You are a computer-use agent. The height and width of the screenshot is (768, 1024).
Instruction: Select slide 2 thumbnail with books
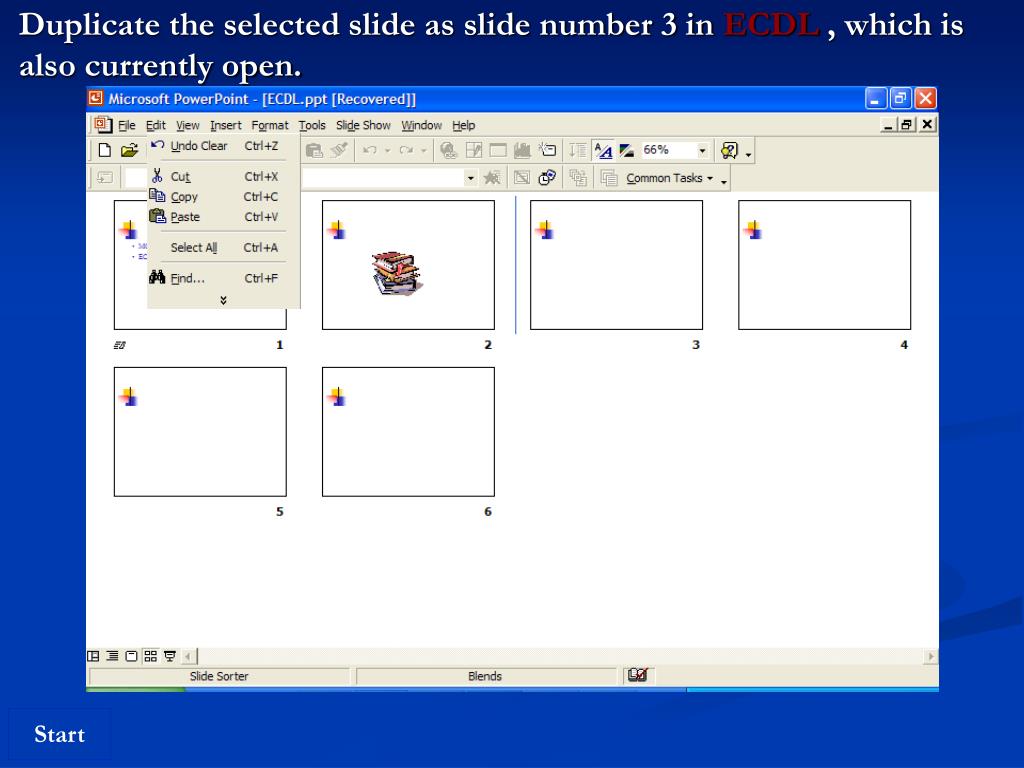[408, 264]
